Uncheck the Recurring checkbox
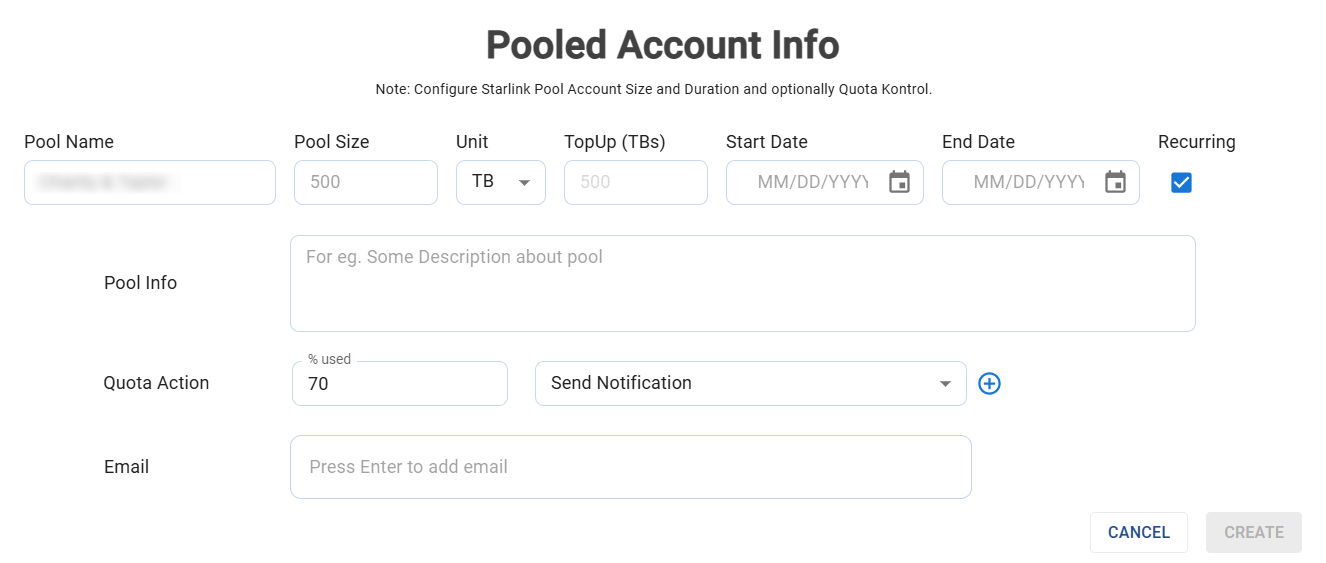This screenshot has height=563, width=1326. (1181, 182)
